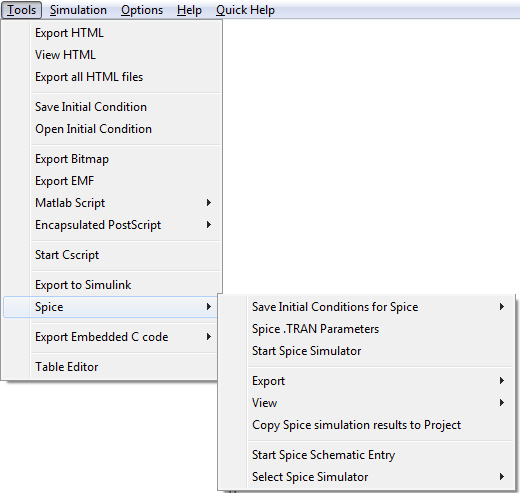Expand the Spice Export submenu

[x=366, y=381]
